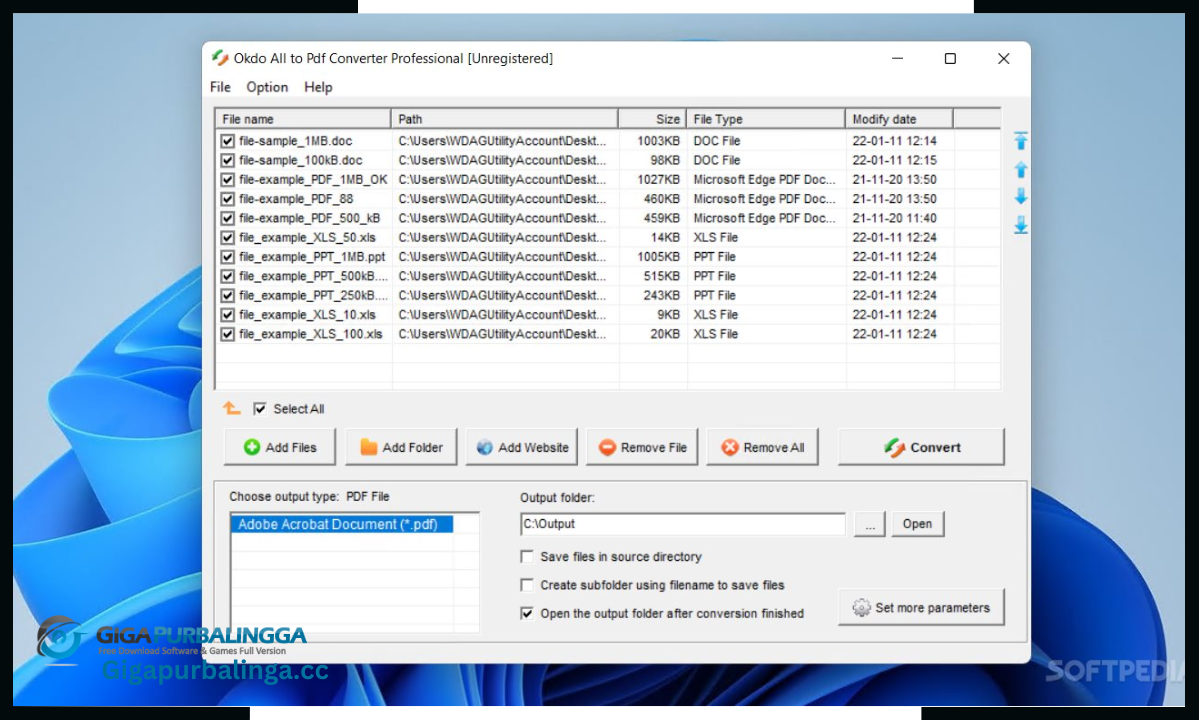The height and width of the screenshot is (720, 1200).
Task: Enable Save files in source directory
Action: 527,557
